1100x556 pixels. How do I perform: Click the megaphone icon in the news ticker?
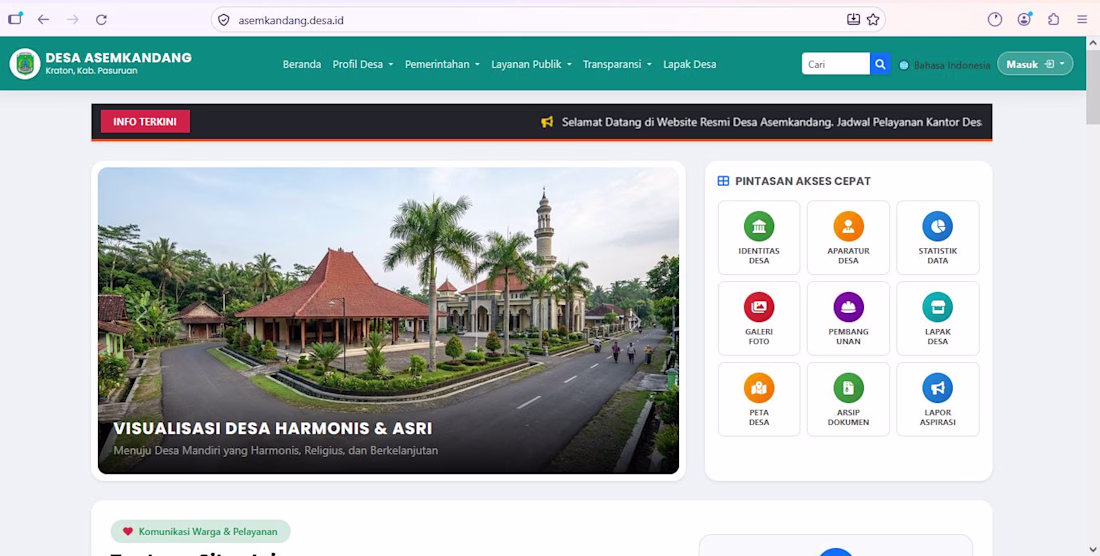point(547,122)
